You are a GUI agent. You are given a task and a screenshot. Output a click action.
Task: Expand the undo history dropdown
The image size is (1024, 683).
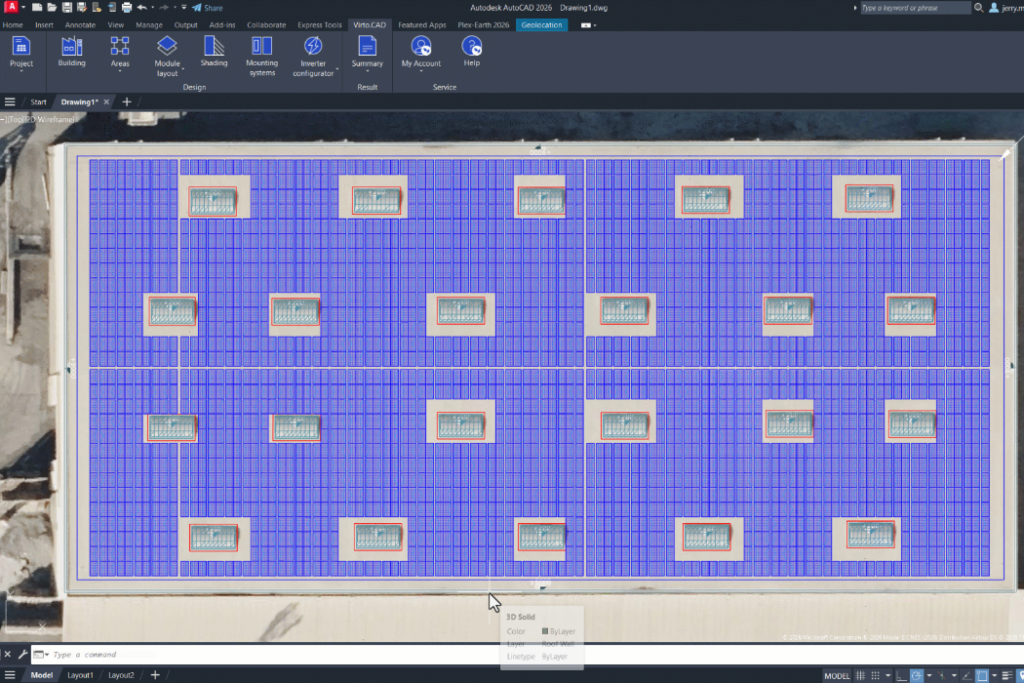[153, 7]
